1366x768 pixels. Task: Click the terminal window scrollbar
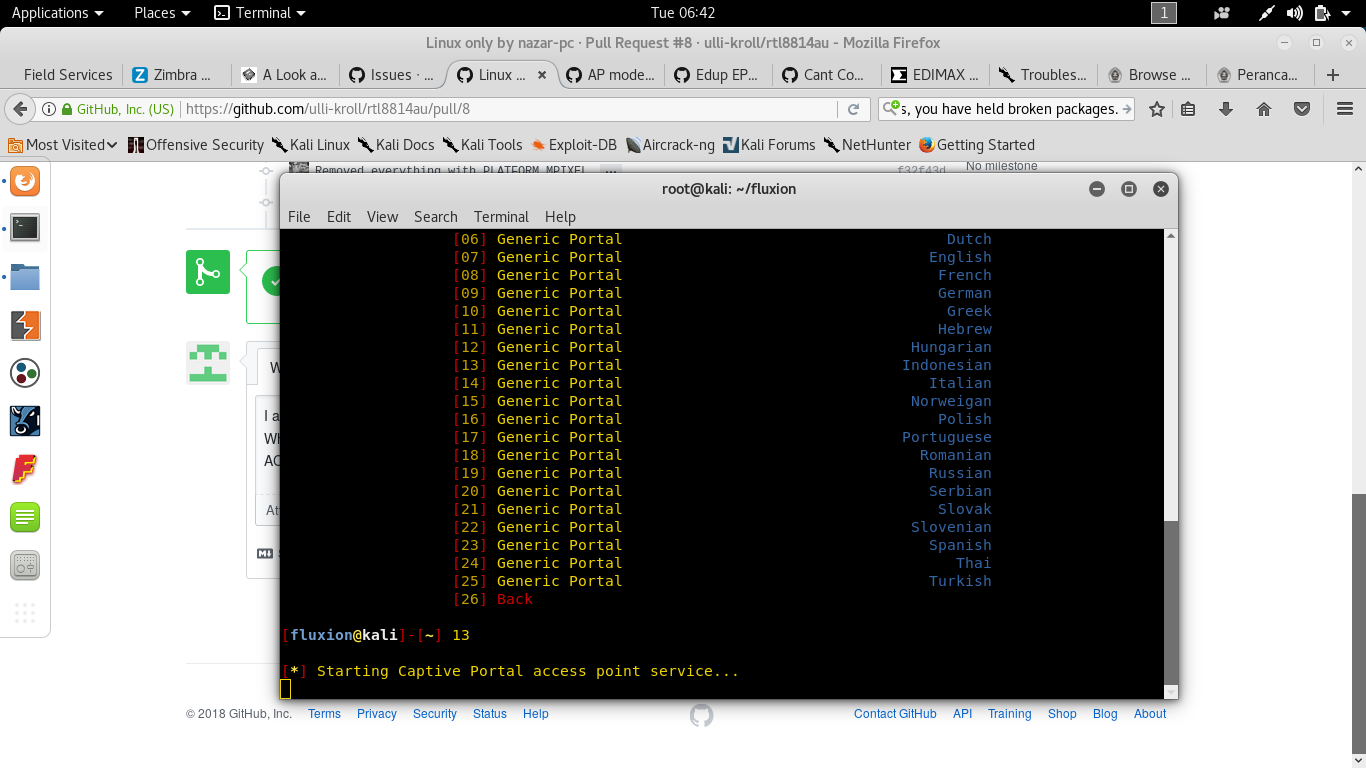[x=1172, y=601]
